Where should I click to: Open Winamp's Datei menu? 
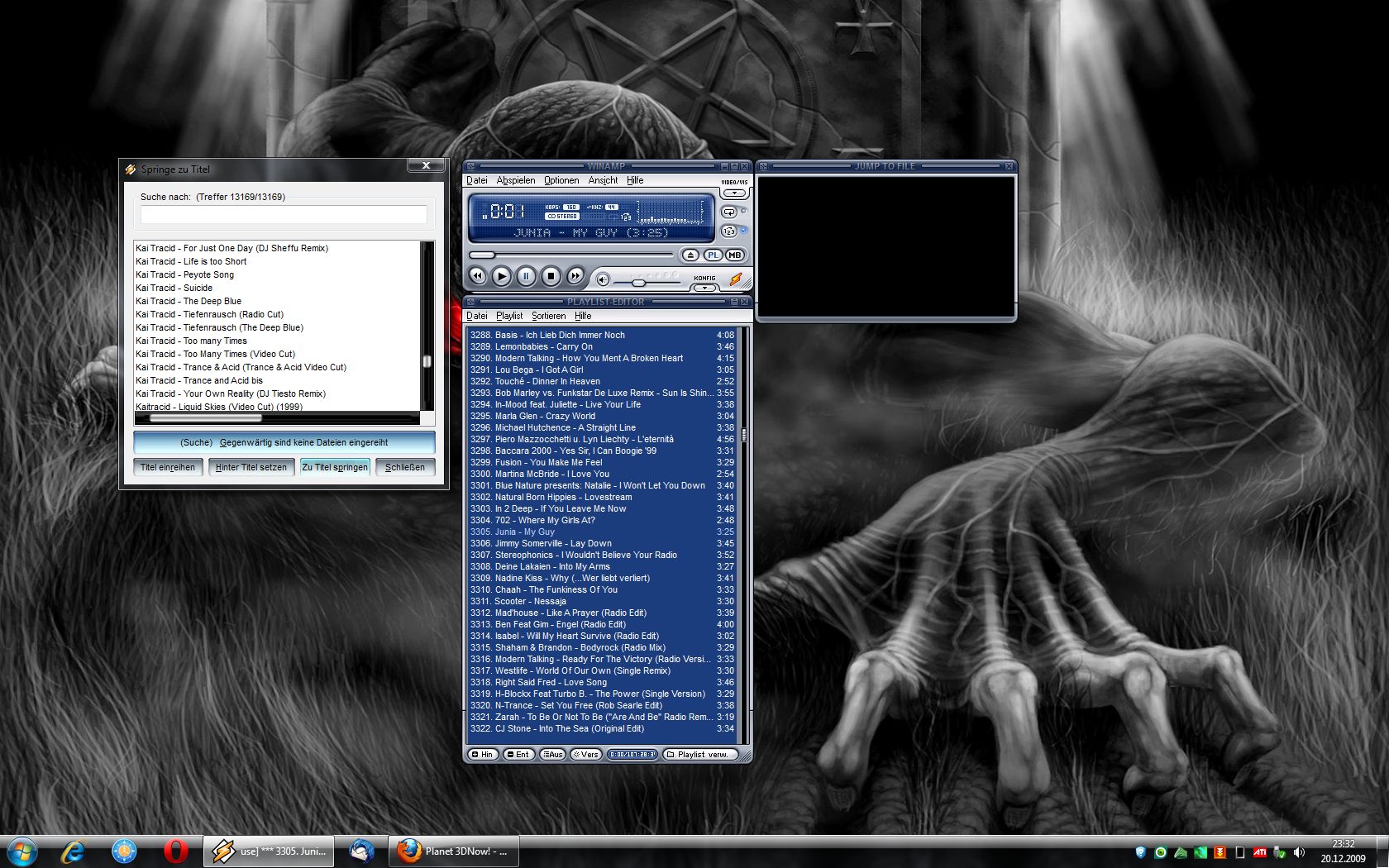[x=477, y=180]
